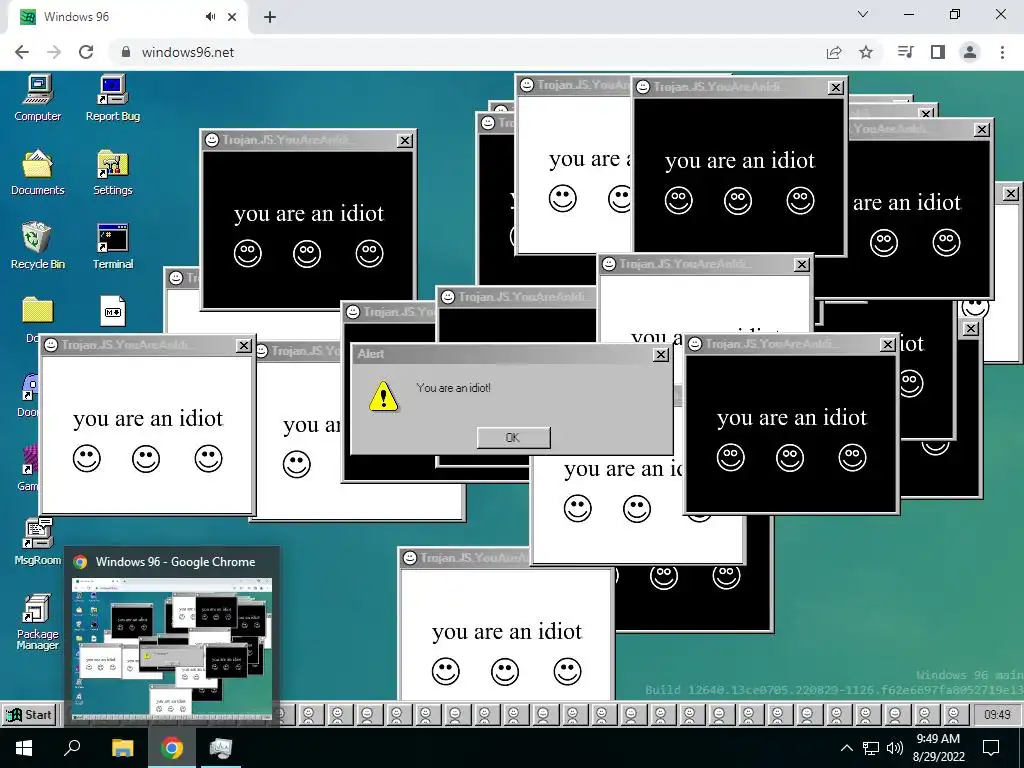
Task: Click the system tray network icon
Action: click(x=871, y=748)
